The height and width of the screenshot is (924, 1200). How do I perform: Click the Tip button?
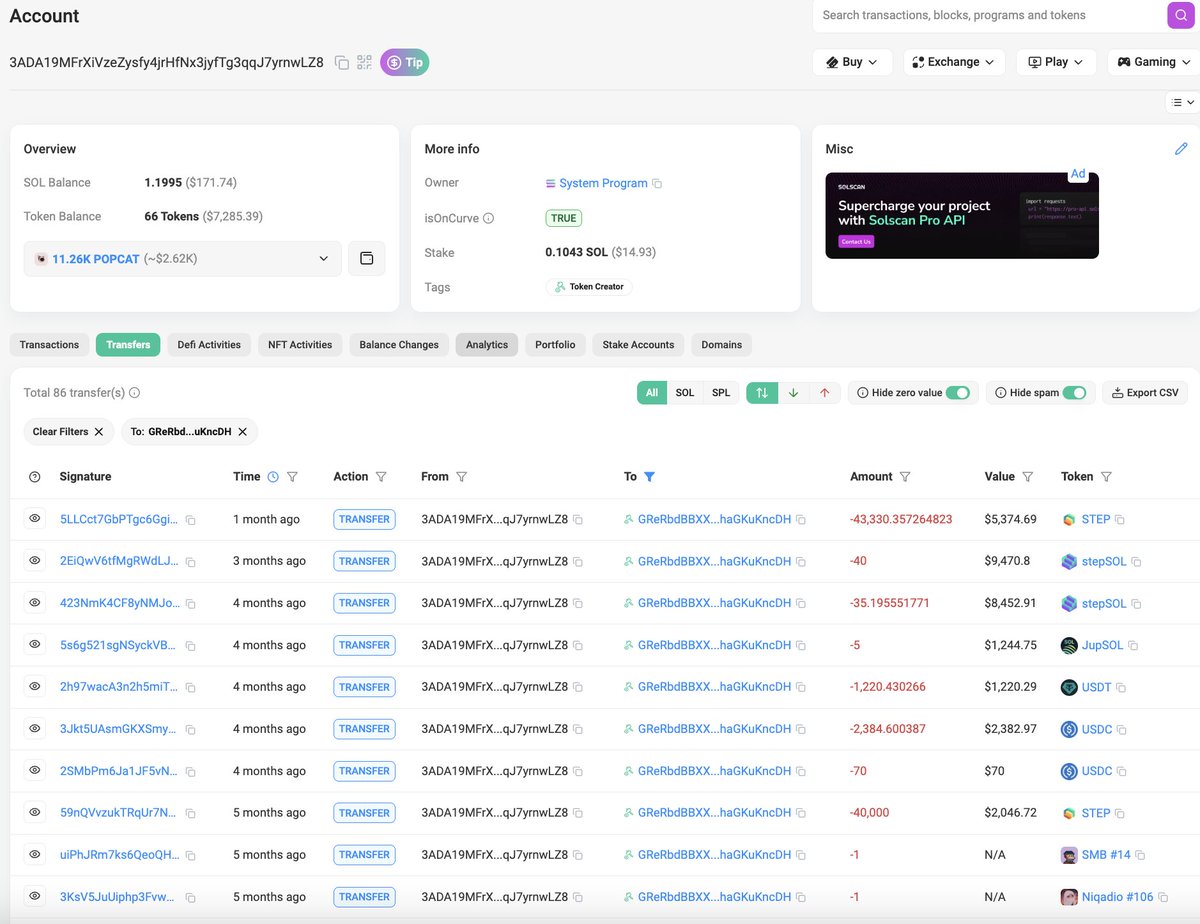tap(404, 62)
